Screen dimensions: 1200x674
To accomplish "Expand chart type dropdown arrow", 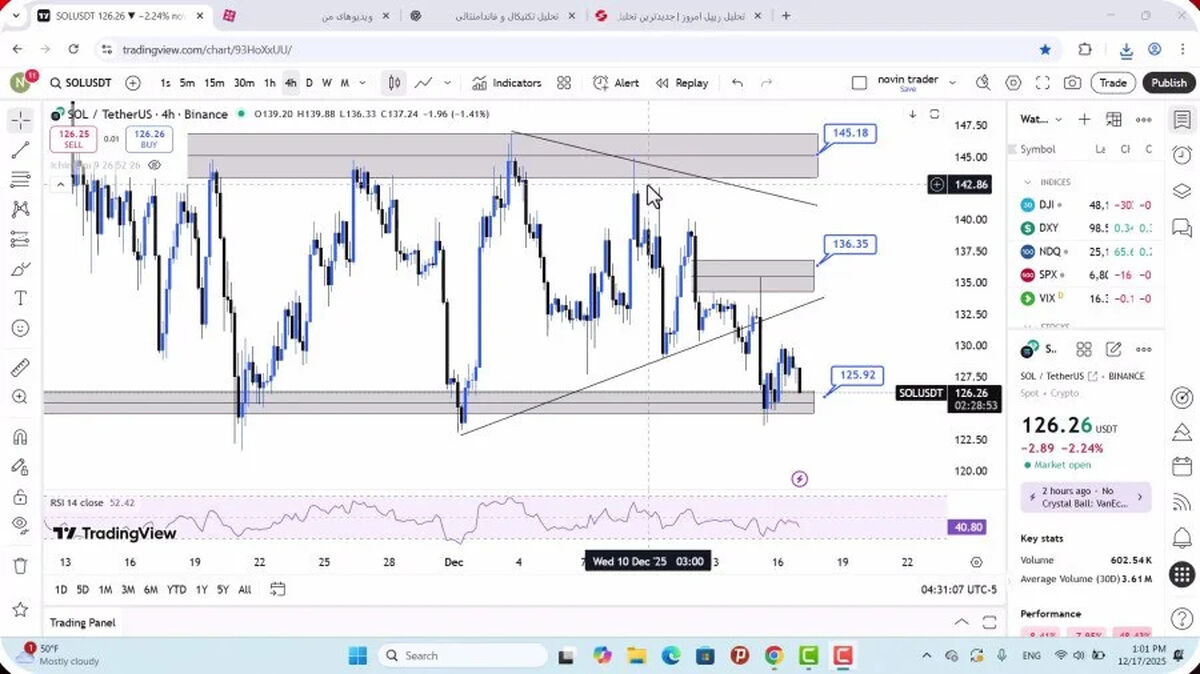I will (x=447, y=83).
